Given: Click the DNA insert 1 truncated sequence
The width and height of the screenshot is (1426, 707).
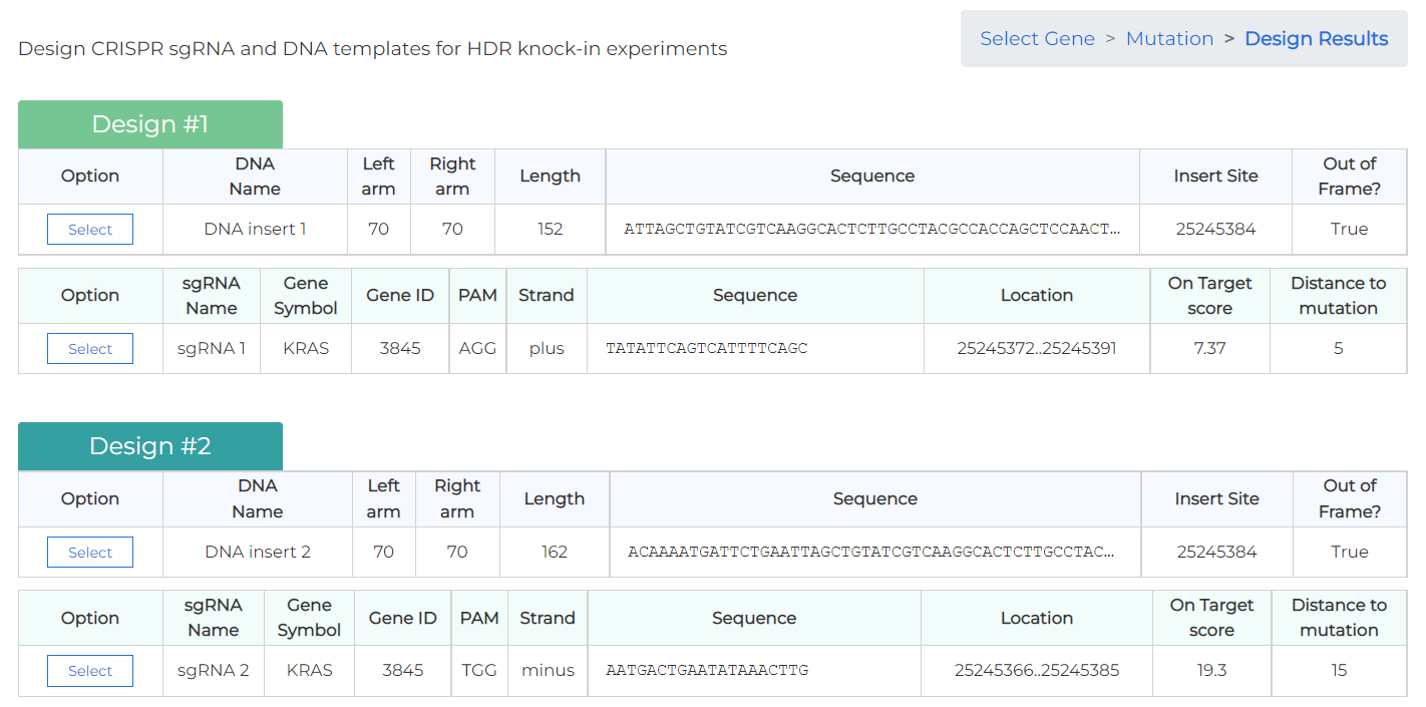Looking at the screenshot, I should point(872,229).
